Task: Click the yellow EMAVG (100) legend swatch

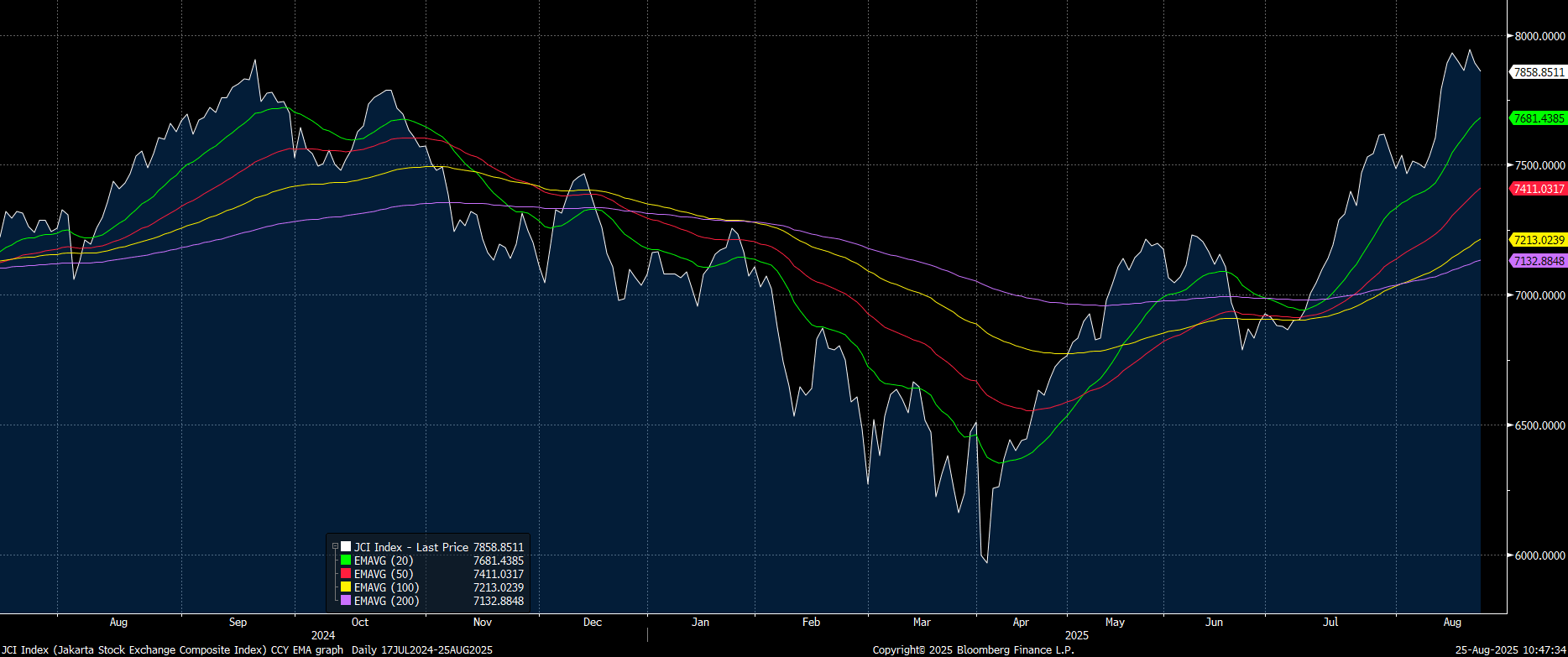Action: [346, 587]
